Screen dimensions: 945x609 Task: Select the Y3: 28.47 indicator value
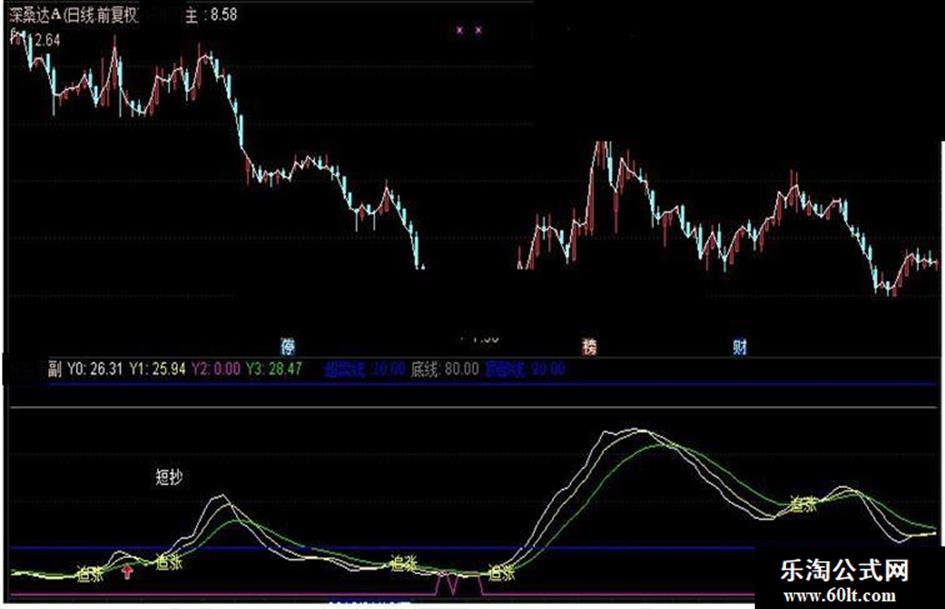(274, 368)
